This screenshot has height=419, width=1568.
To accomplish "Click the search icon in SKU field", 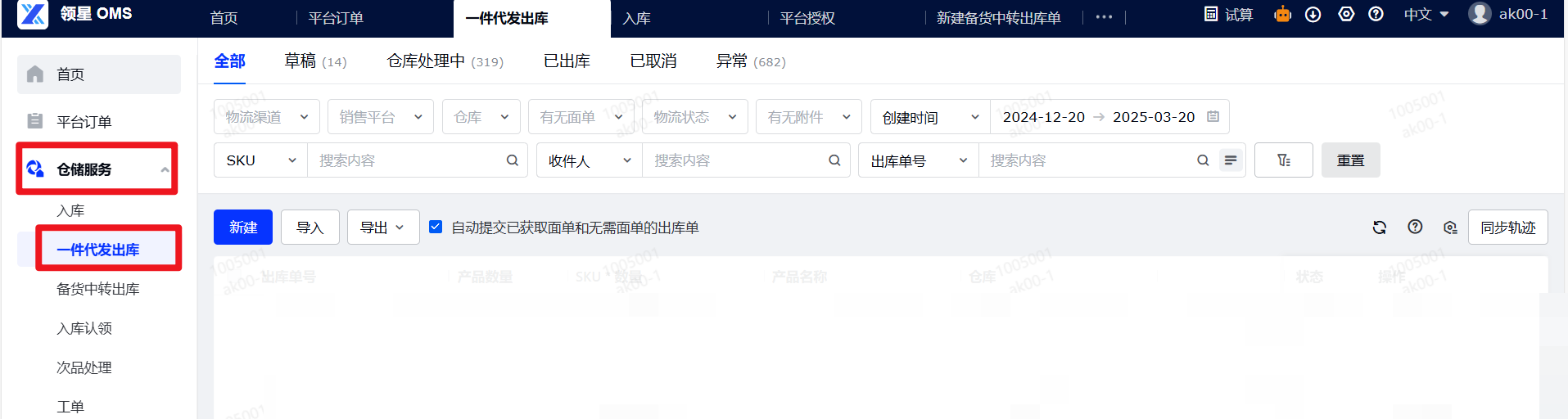I will coord(513,160).
